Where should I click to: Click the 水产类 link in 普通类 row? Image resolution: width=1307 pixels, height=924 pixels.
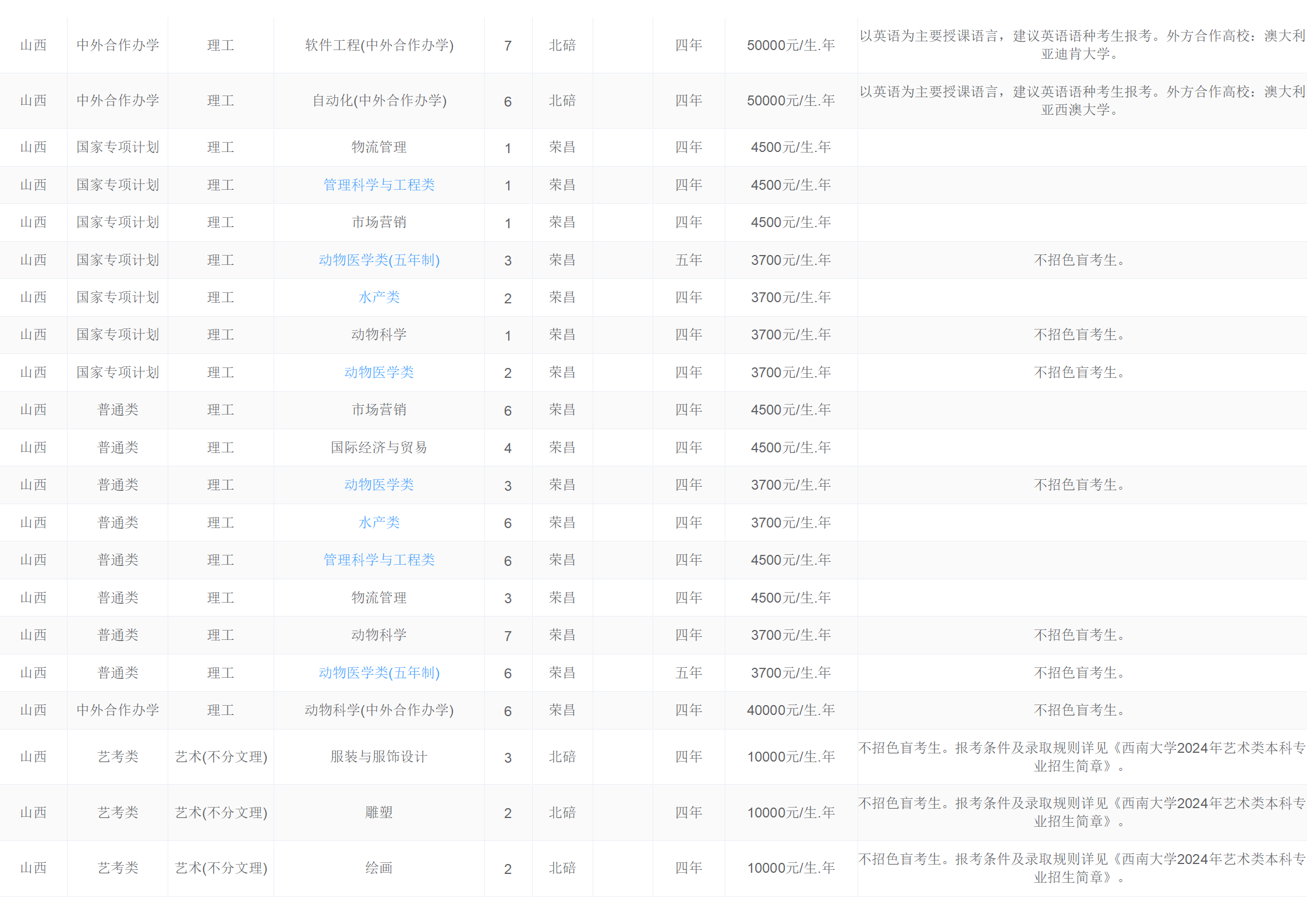coord(379,523)
